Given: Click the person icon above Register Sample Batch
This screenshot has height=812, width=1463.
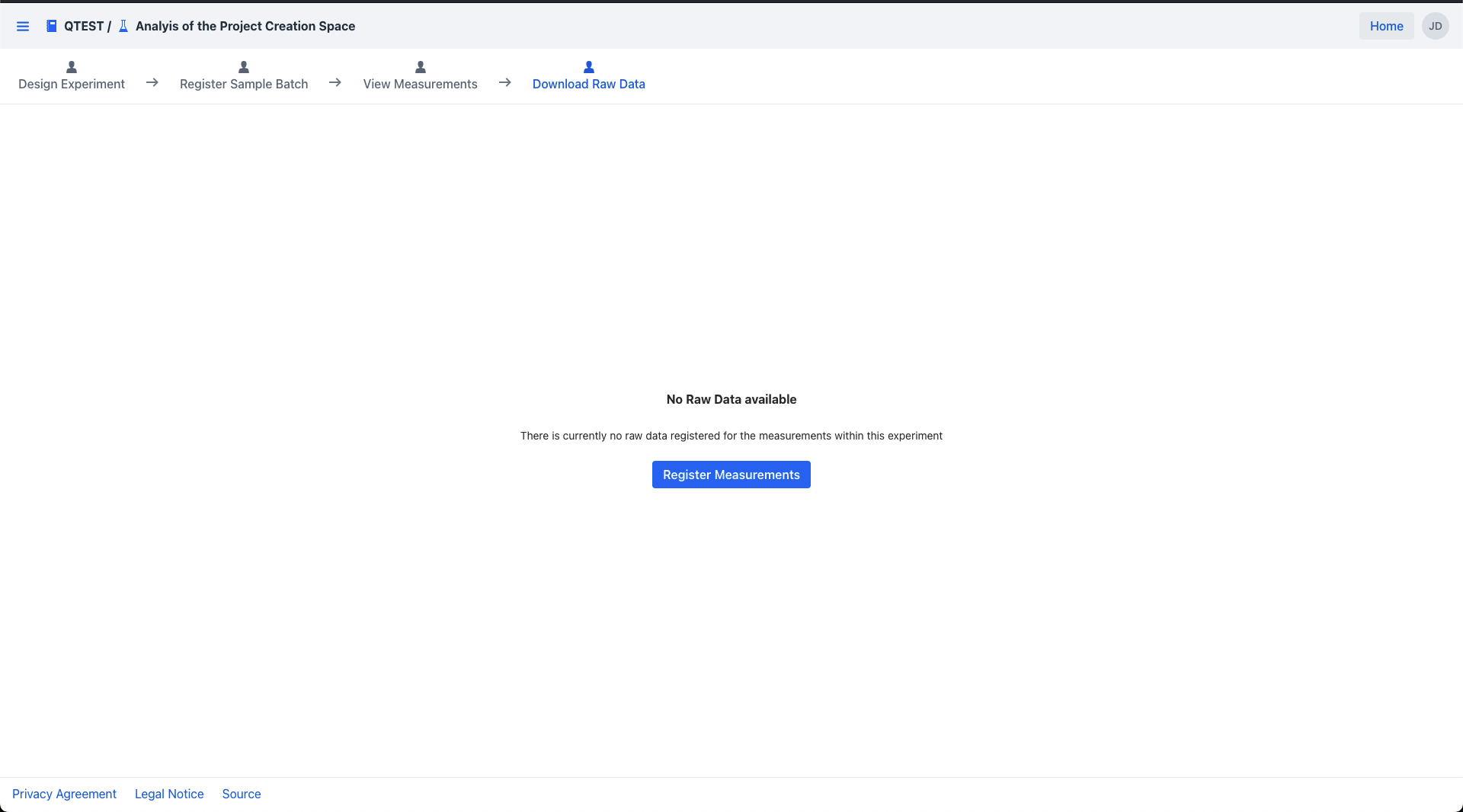Looking at the screenshot, I should (244, 67).
